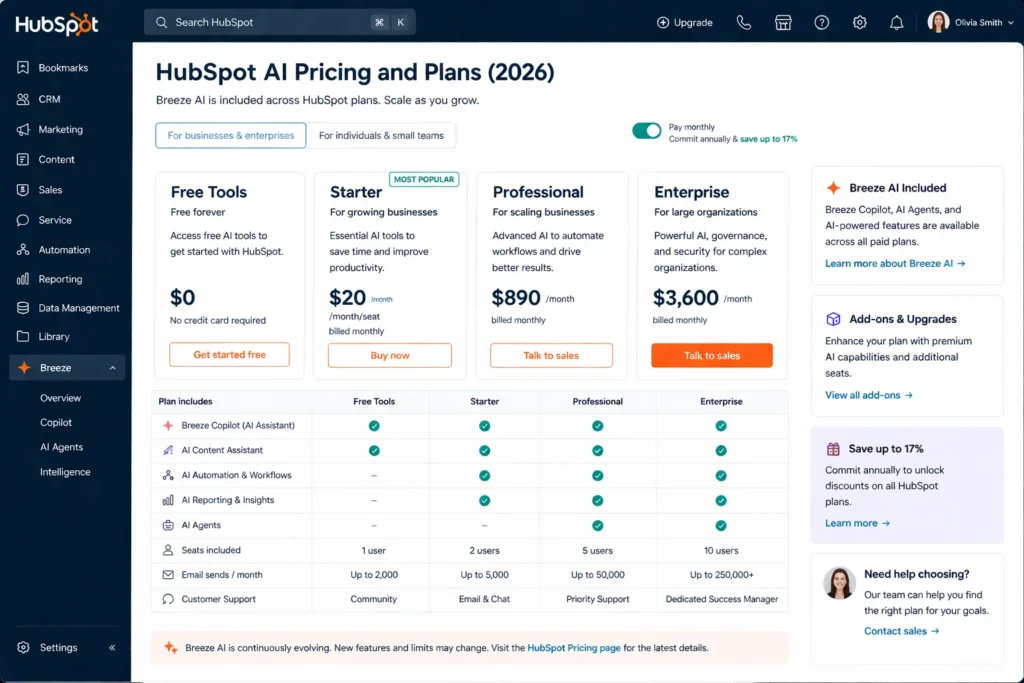Open Marketing in the sidebar
The height and width of the screenshot is (683, 1024).
point(60,129)
